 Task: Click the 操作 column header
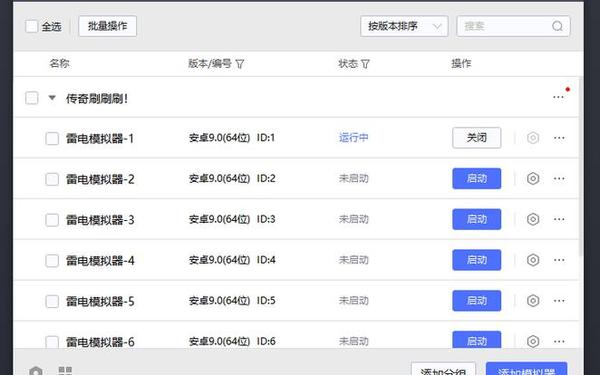[x=461, y=64]
